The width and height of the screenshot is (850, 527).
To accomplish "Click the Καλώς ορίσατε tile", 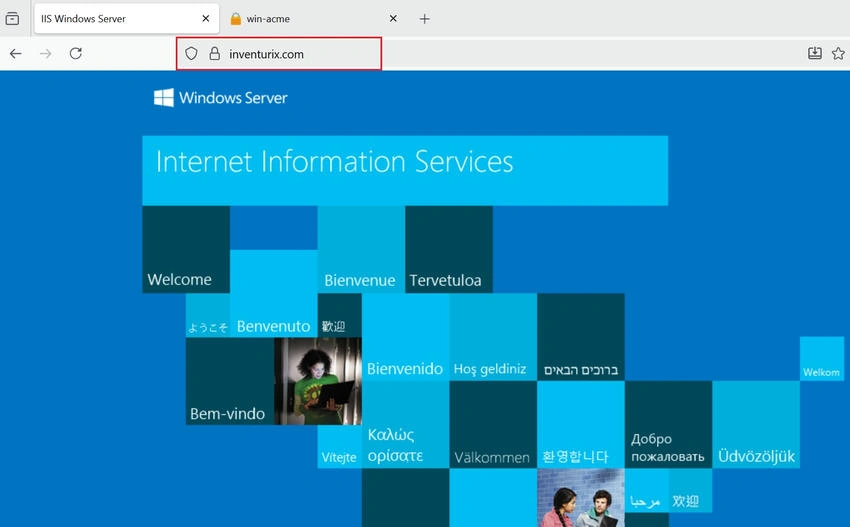I will (x=405, y=425).
